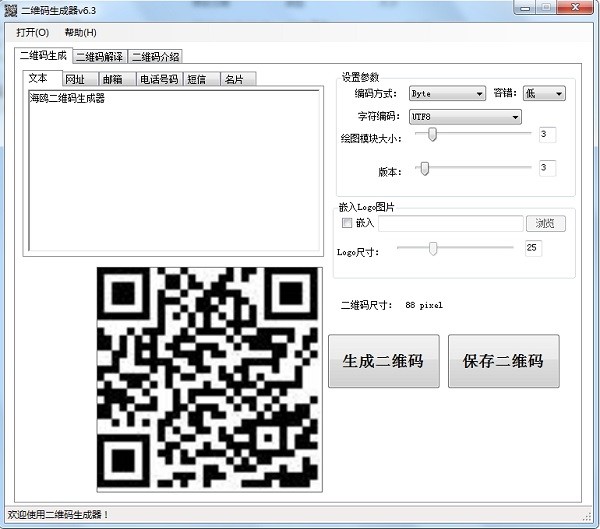Viewport: 600px width, 529px height.
Task: Click the 保存二维码 button
Action: coord(503,361)
